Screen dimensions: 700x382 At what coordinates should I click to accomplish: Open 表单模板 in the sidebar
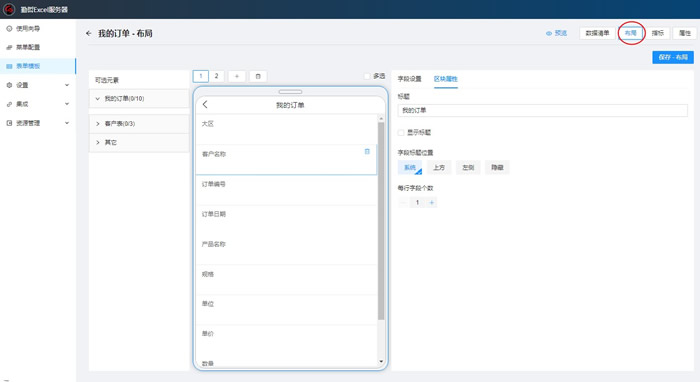pos(38,66)
